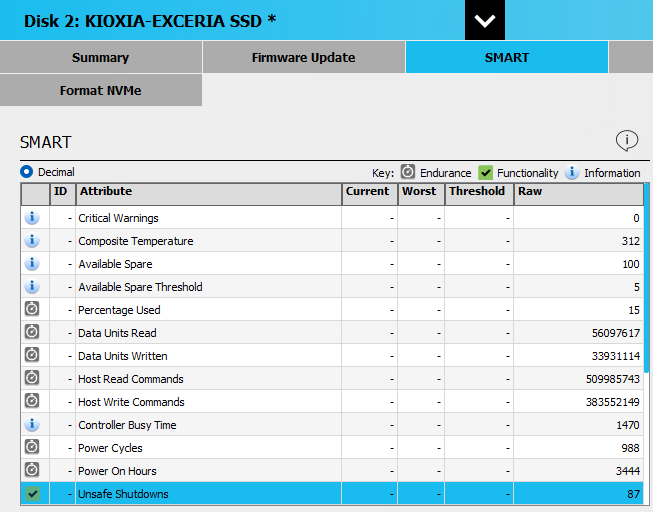Click endurance icon for Power Cycles row
Image resolution: width=653 pixels, height=512 pixels.
pos(32,447)
